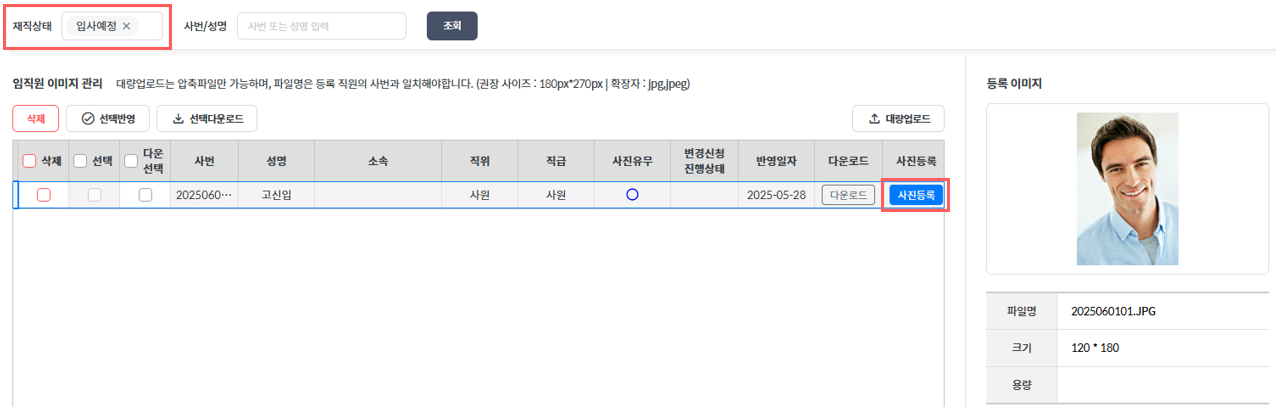This screenshot has height=414, width=1277.
Task: Select the 고신입 name cell
Action: pos(277,195)
